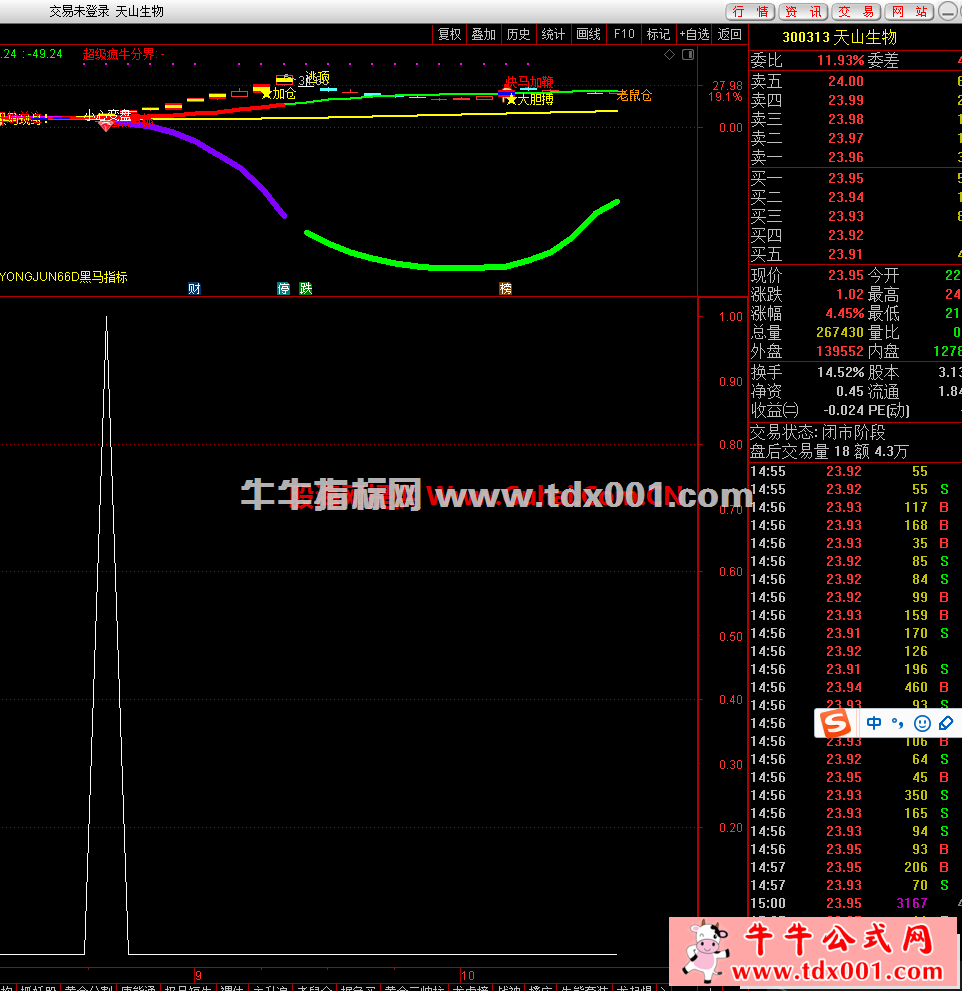
Task: Switch the input language via the 中 icon
Action: [x=874, y=723]
